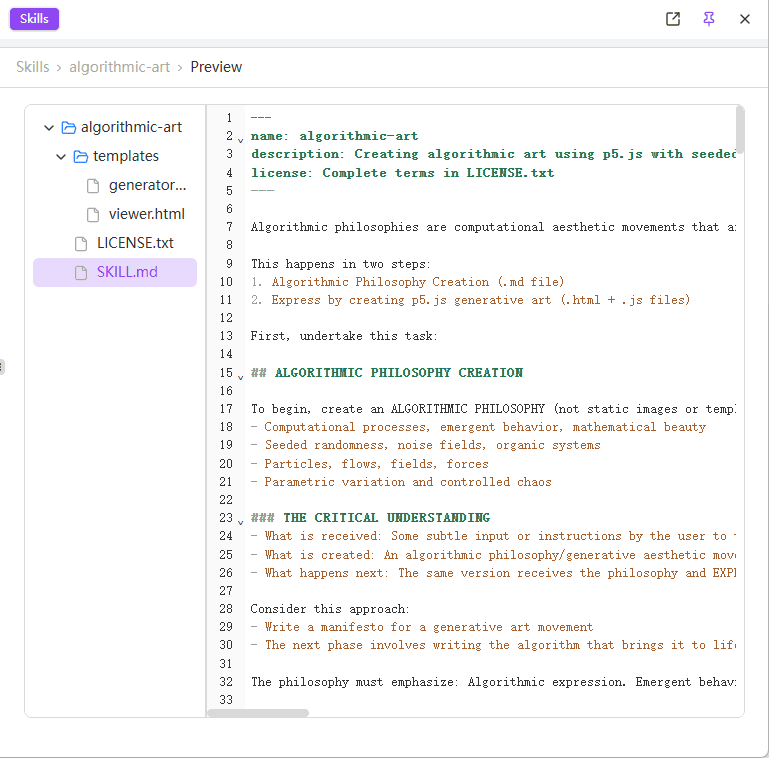The image size is (769, 758).
Task: Navigate to algorithmic-art breadcrumb
Action: pos(119,67)
